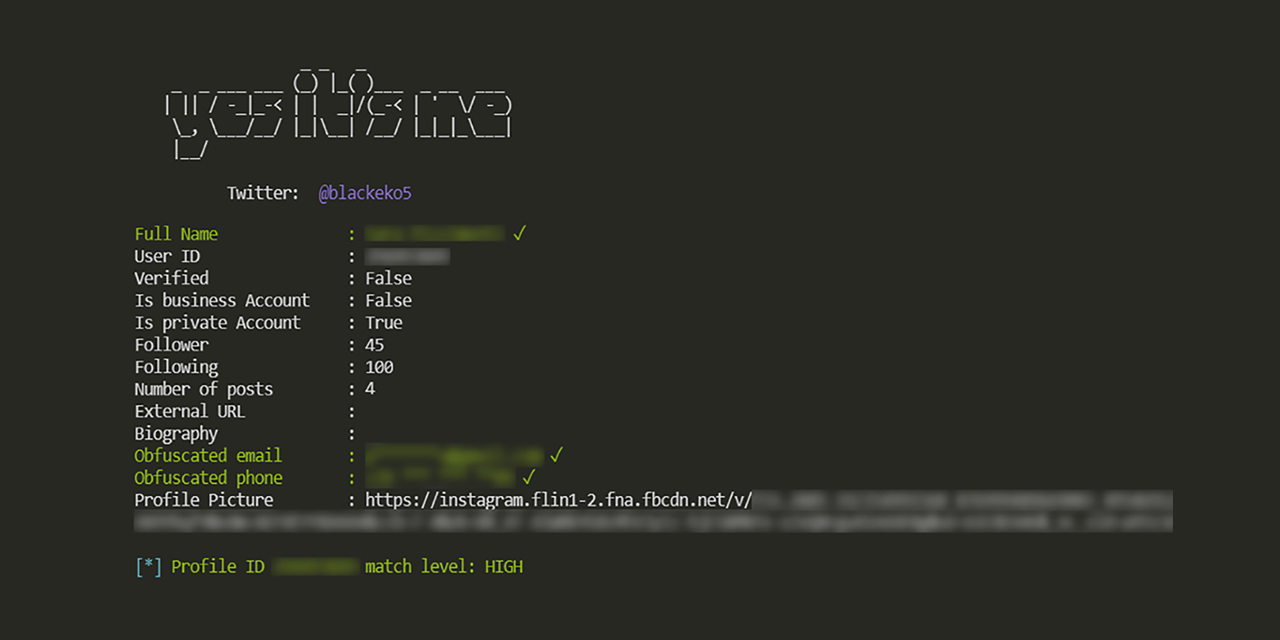
Task: Select the Following count 100
Action: [x=379, y=367]
